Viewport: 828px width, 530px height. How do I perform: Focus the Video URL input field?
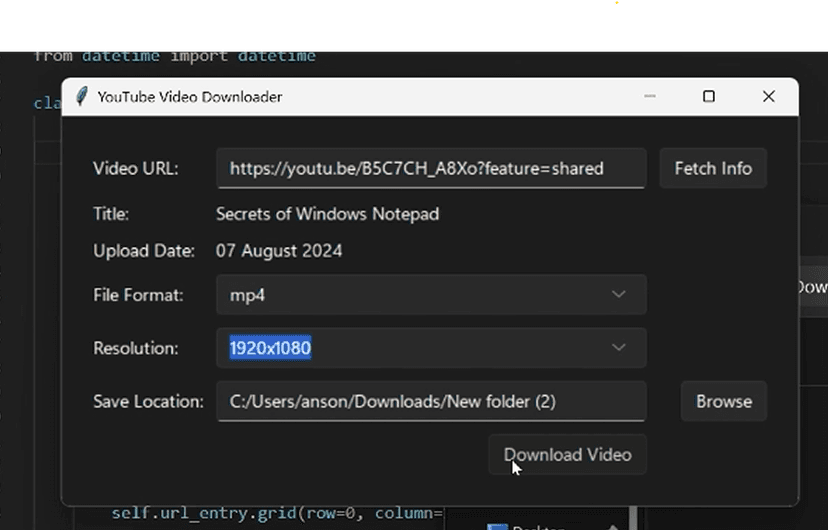(430, 168)
